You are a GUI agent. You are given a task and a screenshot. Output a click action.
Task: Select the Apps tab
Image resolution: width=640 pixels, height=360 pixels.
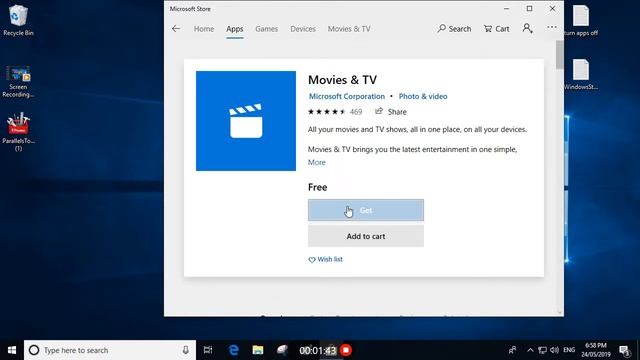[x=235, y=29]
